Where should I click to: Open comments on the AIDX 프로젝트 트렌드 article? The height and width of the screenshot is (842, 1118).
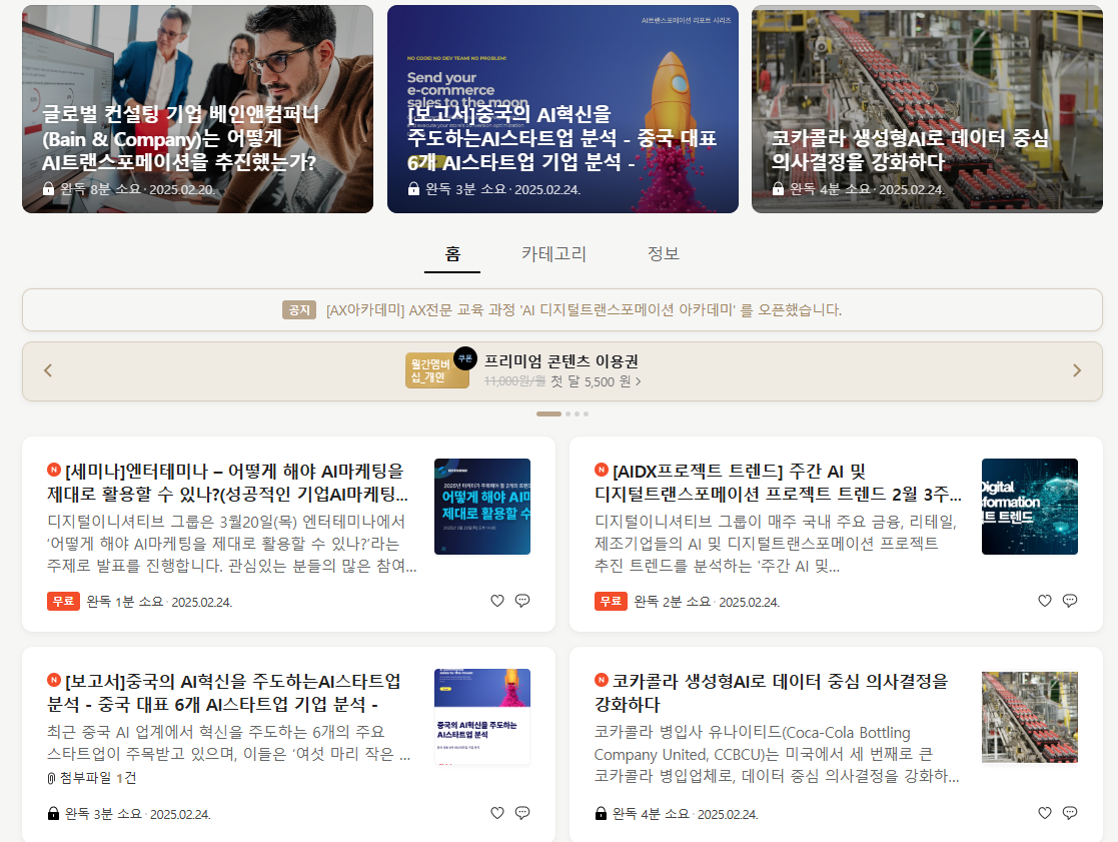click(x=1070, y=601)
